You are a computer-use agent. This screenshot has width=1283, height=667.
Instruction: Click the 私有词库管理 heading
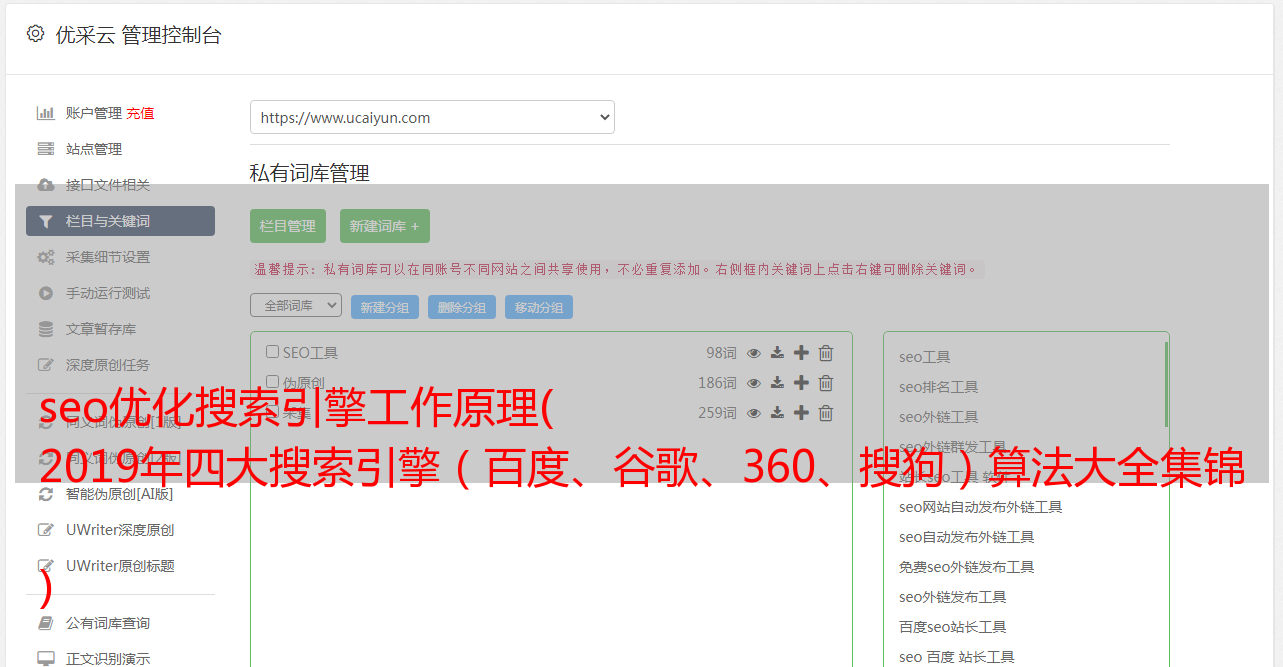point(310,173)
